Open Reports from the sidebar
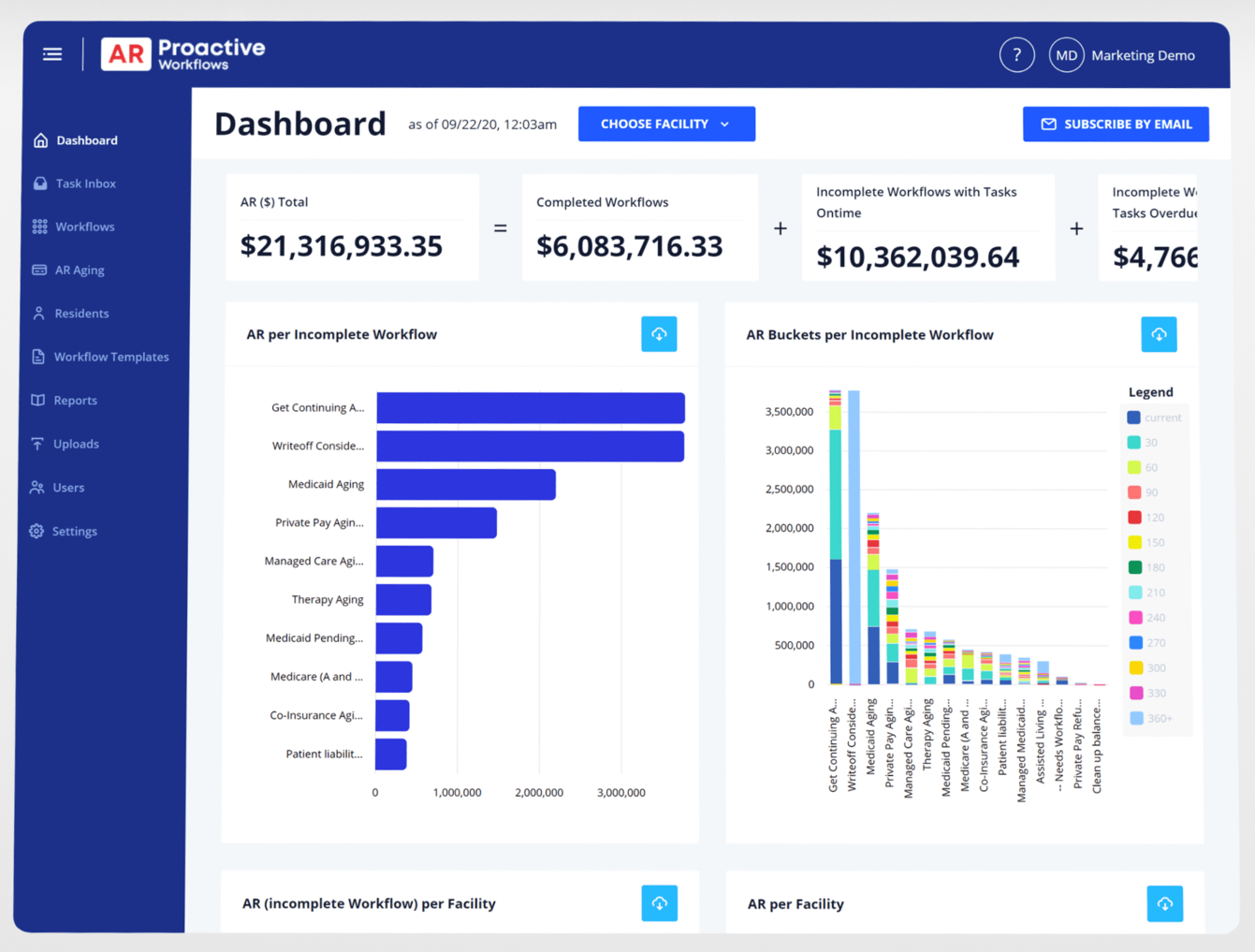 coord(76,401)
